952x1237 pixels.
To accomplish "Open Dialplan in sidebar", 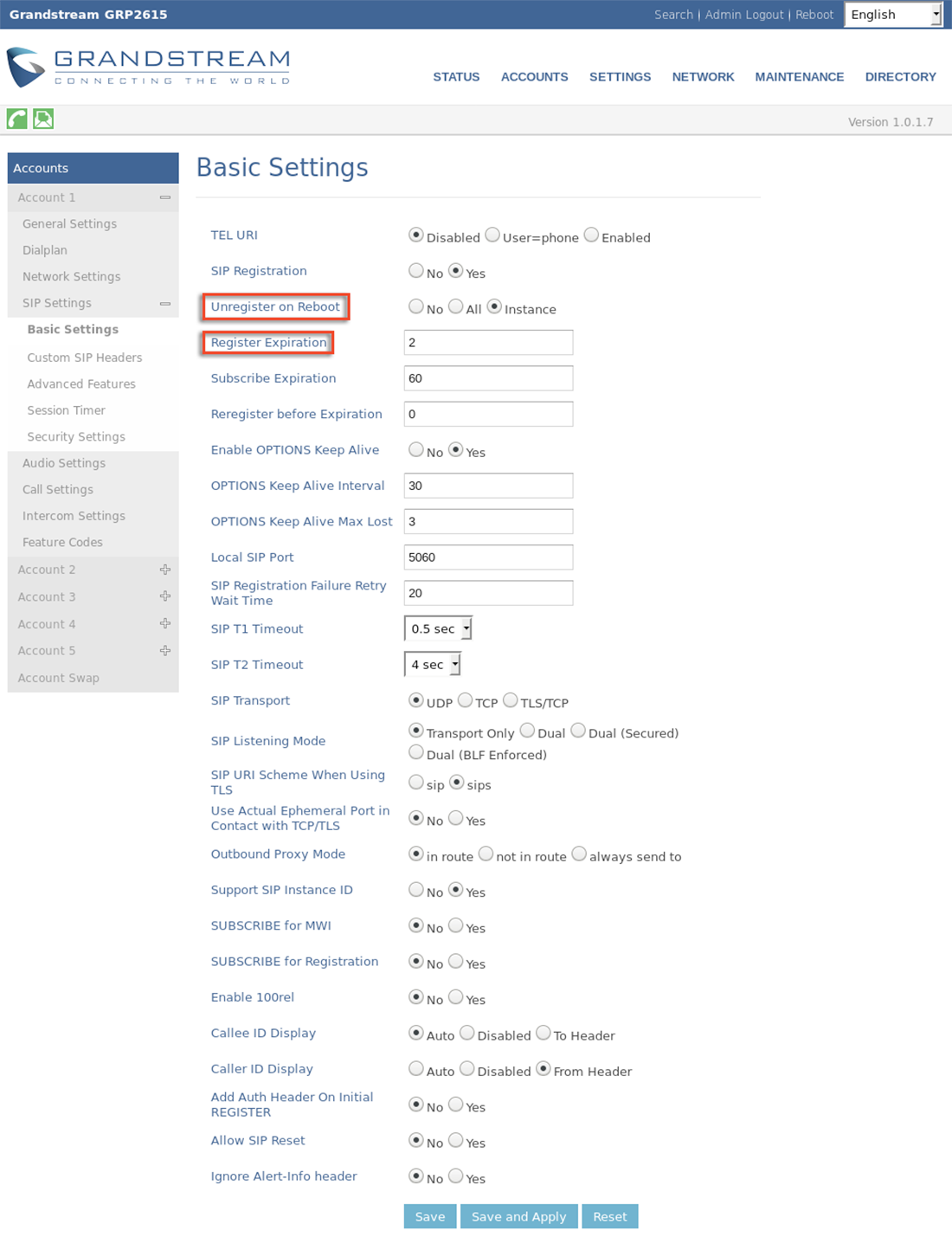I will pyautogui.click(x=45, y=250).
